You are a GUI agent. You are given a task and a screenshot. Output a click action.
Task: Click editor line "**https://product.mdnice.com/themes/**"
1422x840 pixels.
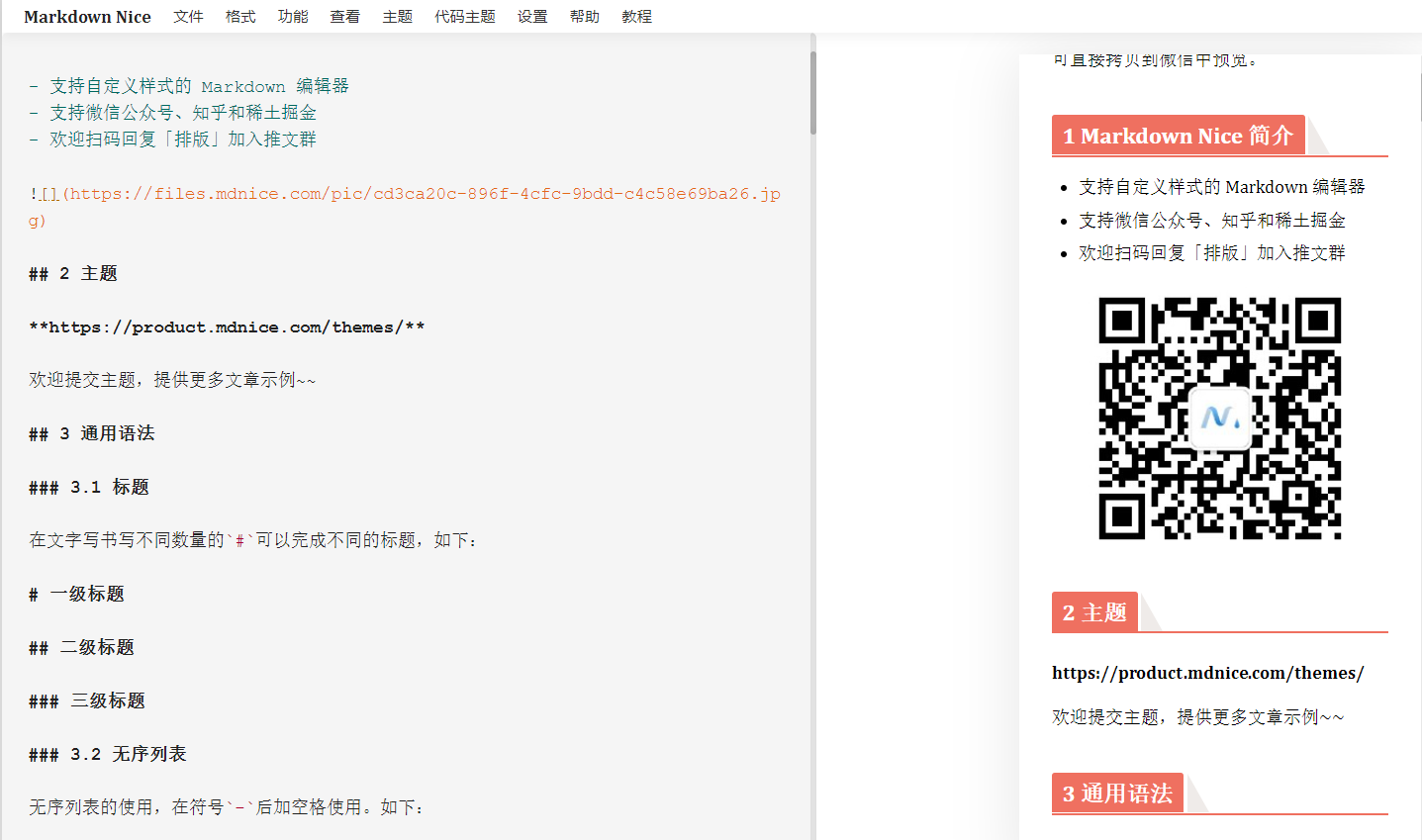coord(227,327)
